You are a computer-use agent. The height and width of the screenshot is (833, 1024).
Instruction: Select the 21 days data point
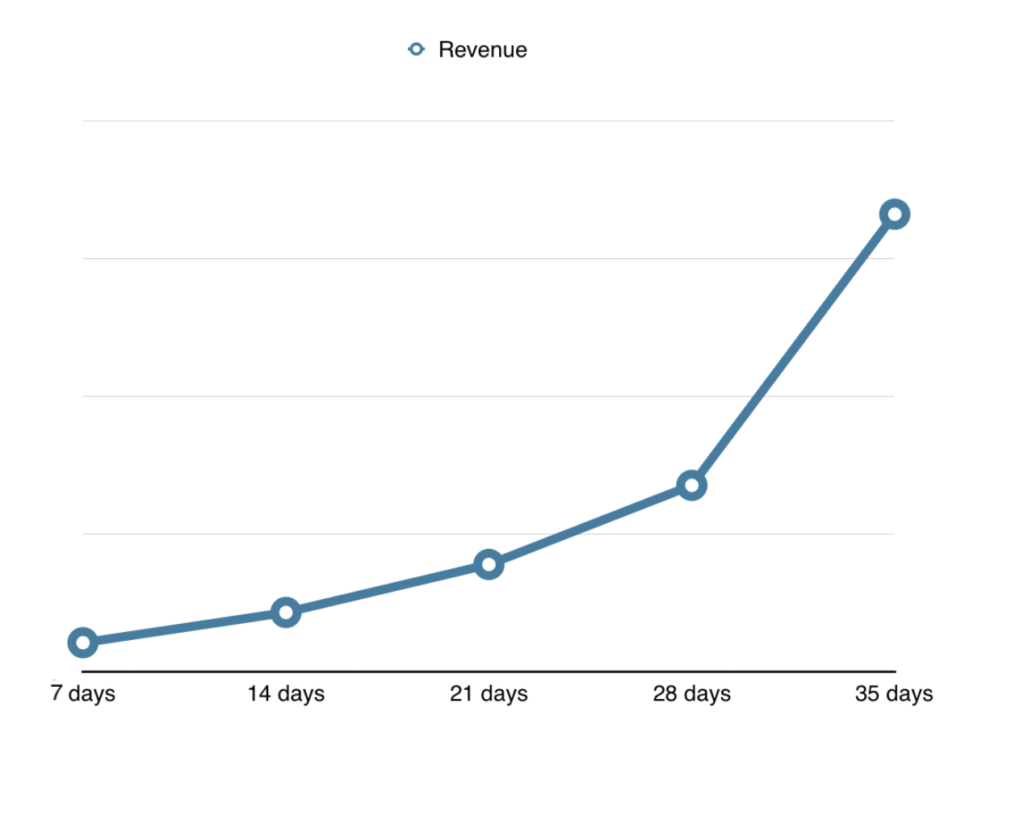(x=489, y=565)
